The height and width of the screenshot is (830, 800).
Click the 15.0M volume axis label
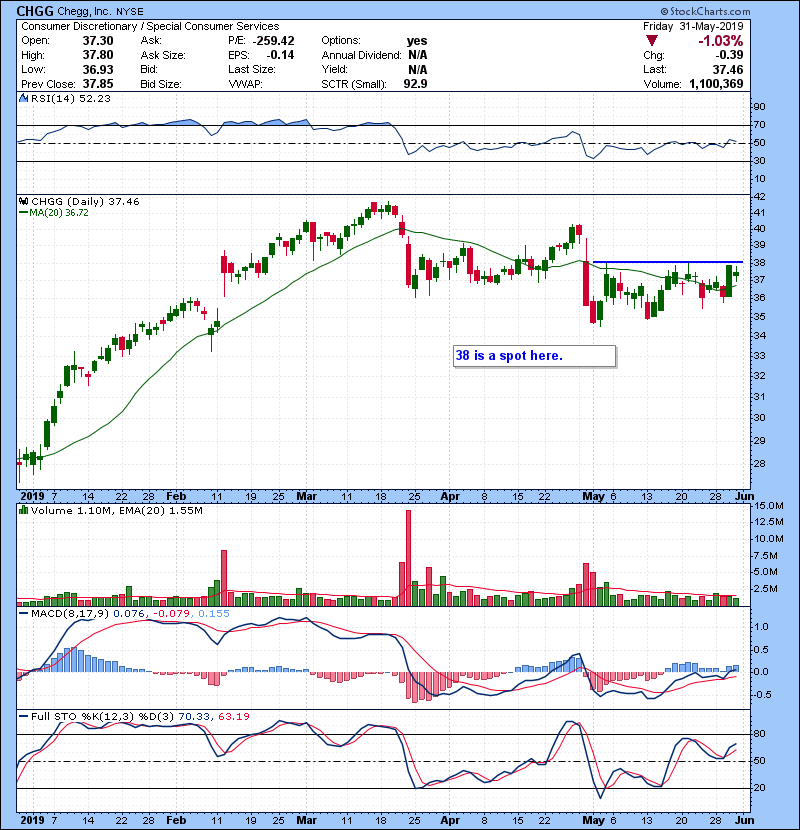tap(769, 506)
